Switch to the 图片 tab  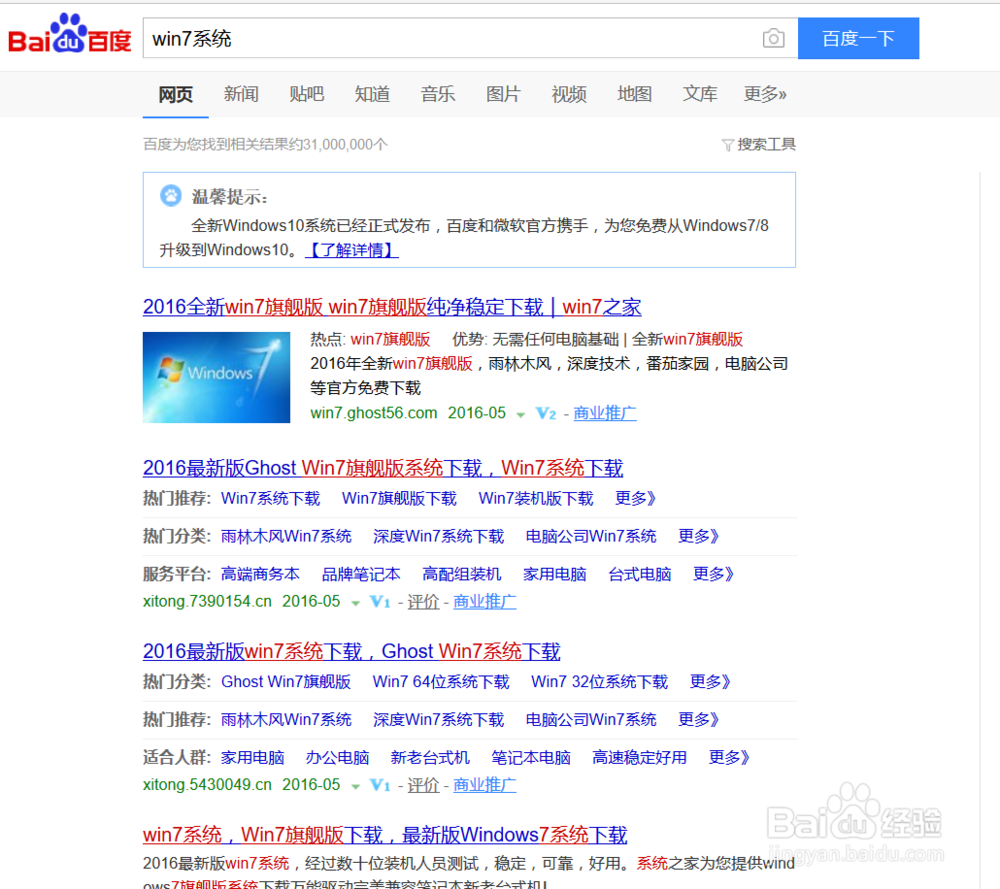tap(503, 94)
